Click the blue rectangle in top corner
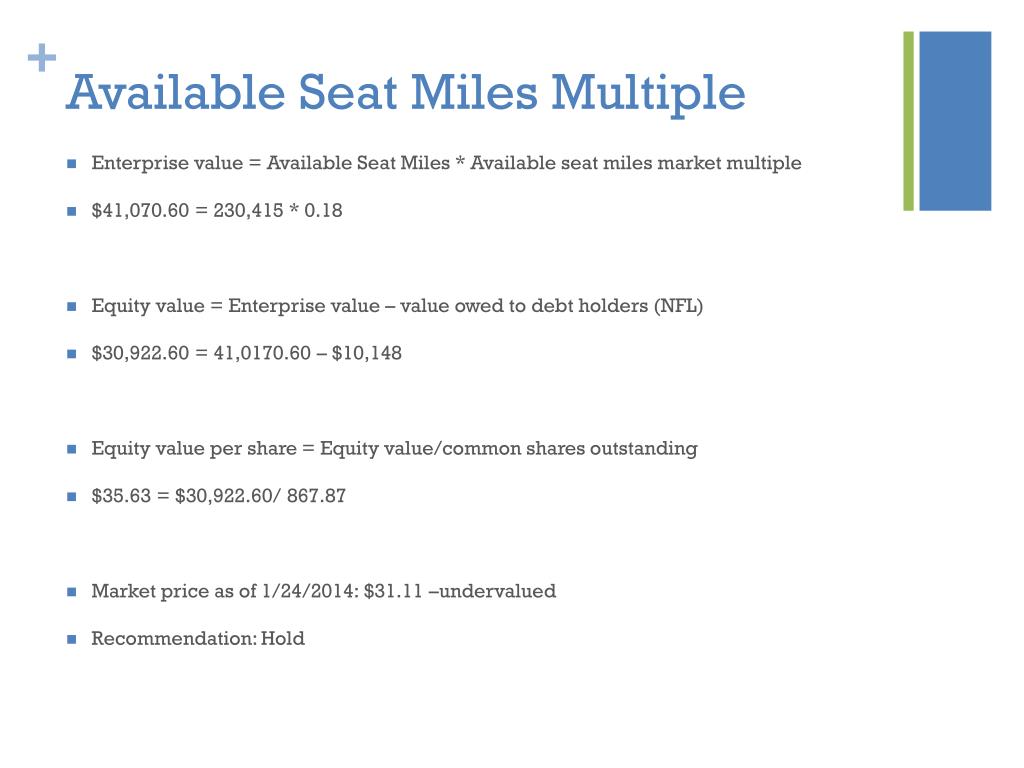This screenshot has width=1024, height=768. pyautogui.click(x=955, y=121)
